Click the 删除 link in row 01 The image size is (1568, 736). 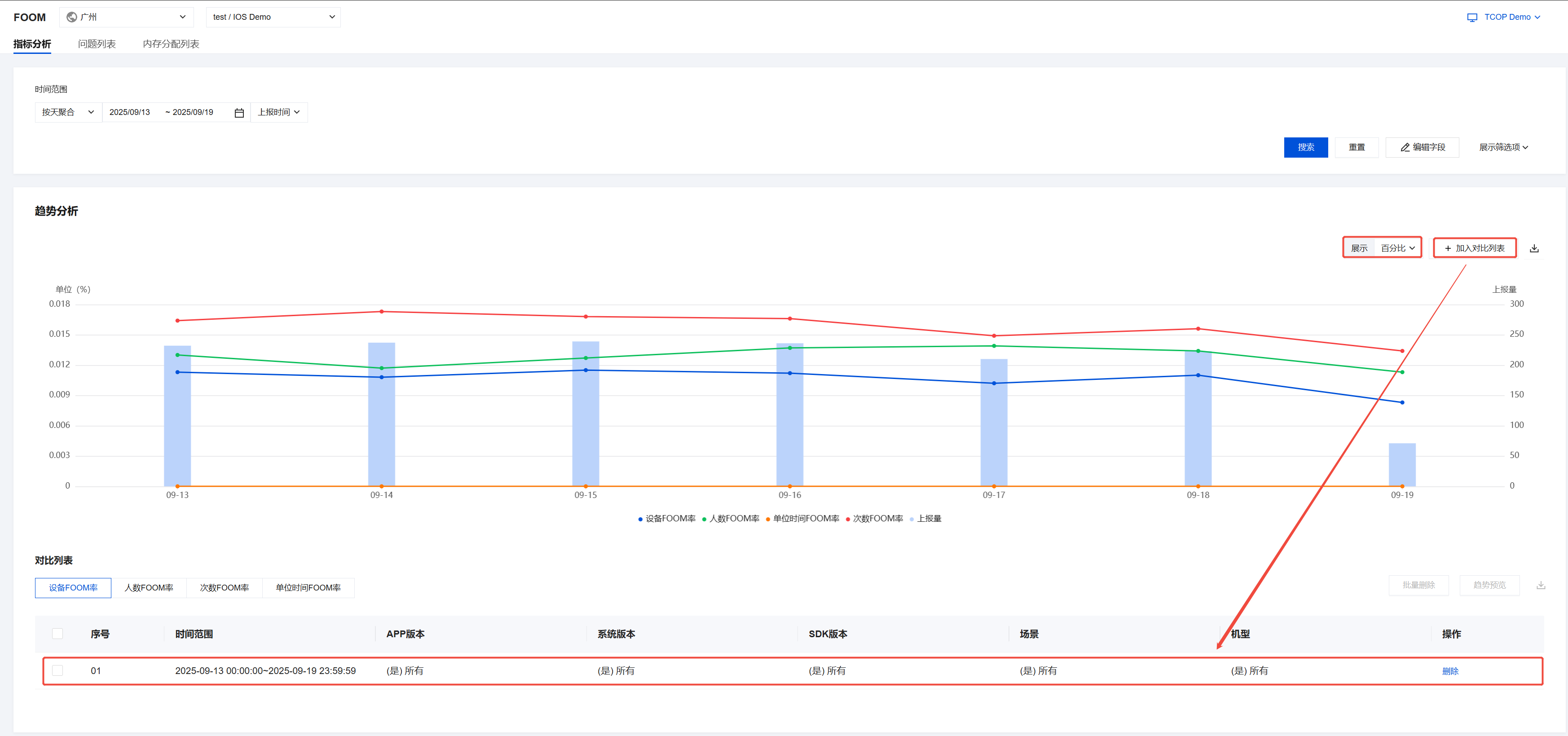click(x=1450, y=671)
